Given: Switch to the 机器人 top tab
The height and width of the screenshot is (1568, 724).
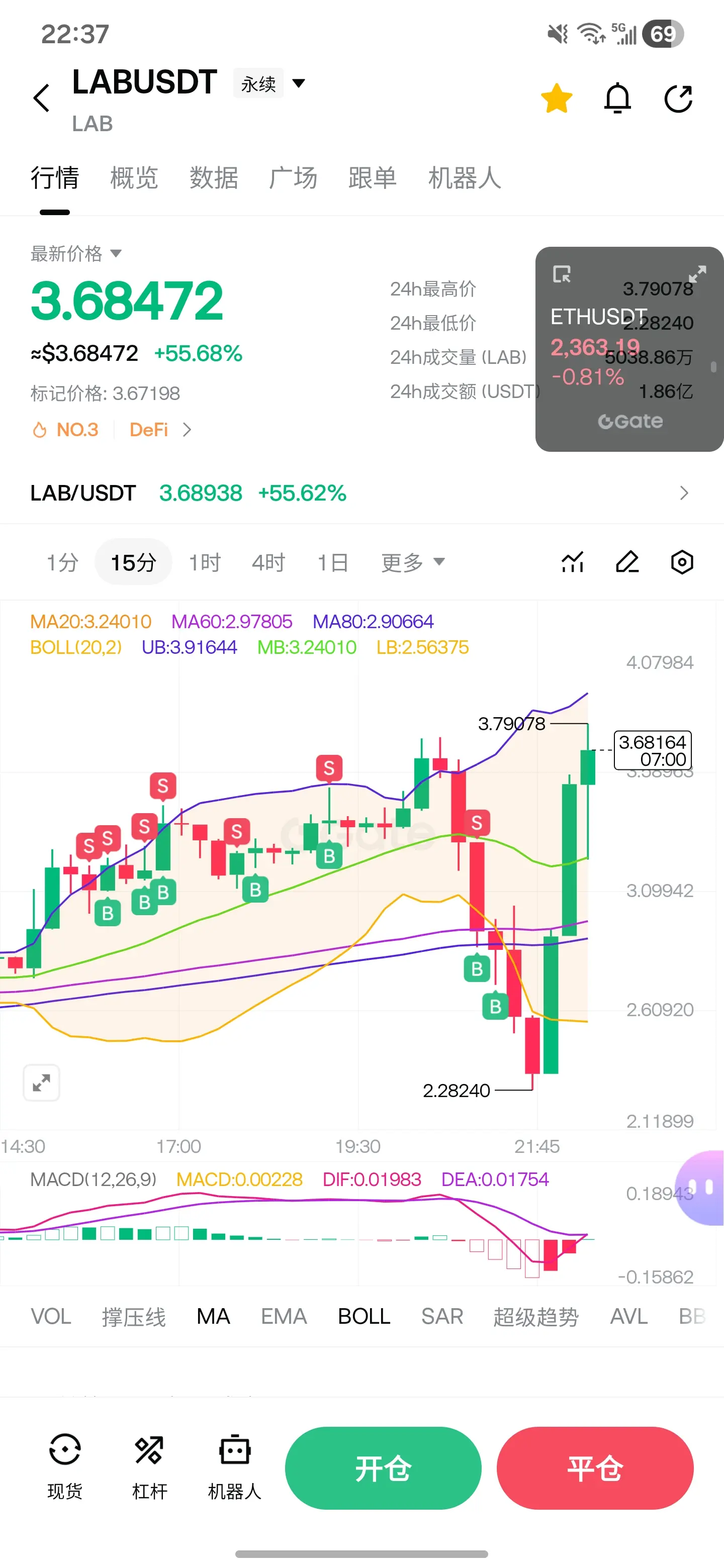Looking at the screenshot, I should click(465, 178).
